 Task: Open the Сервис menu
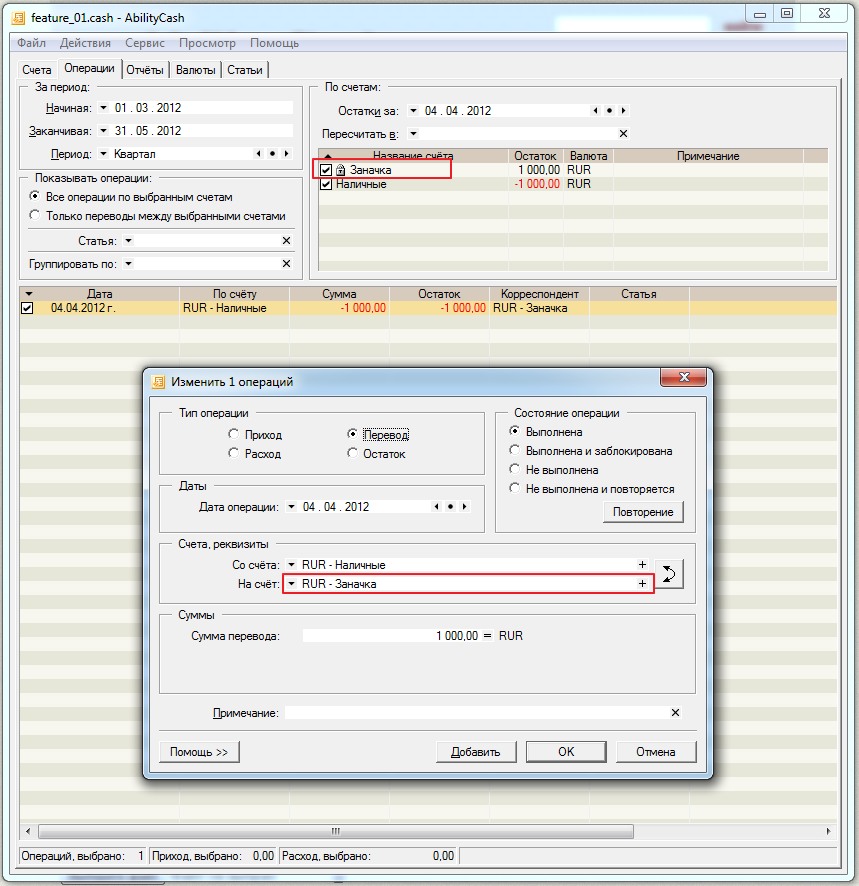pyautogui.click(x=145, y=43)
